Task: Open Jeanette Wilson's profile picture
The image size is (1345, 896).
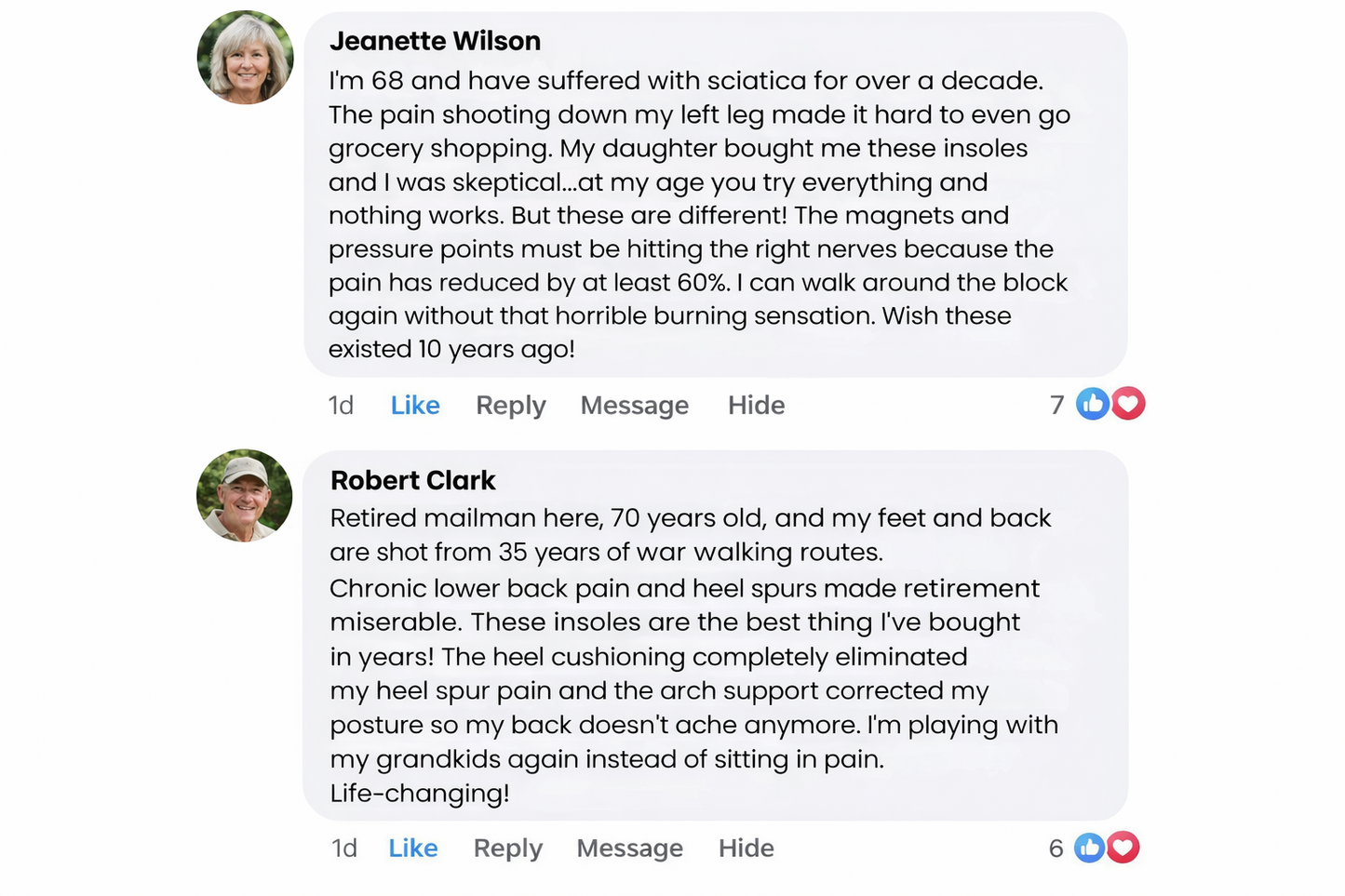Action: (x=245, y=58)
